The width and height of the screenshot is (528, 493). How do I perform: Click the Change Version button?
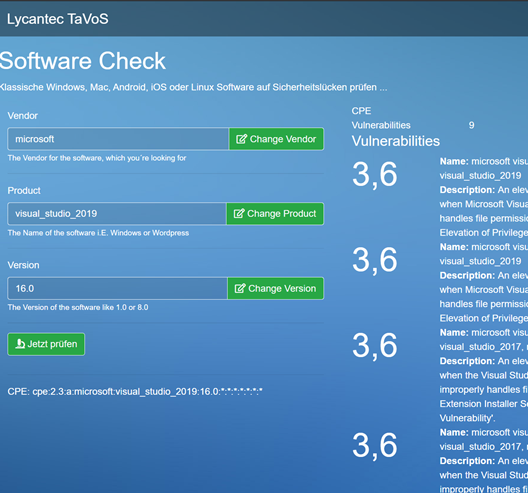coord(276,288)
